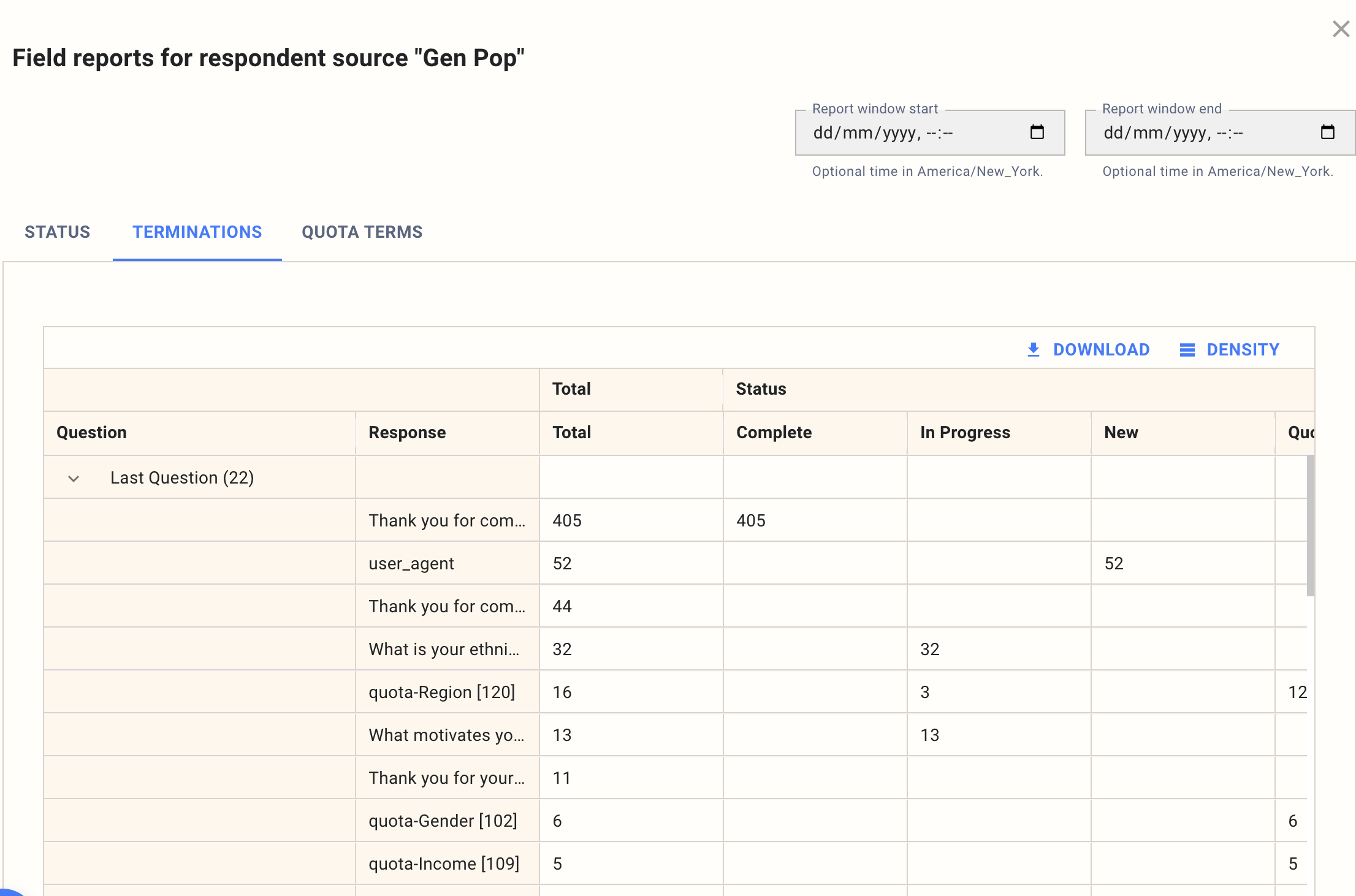The image size is (1356, 896).
Task: Click DENSITY to change table spacing
Action: coord(1243,349)
